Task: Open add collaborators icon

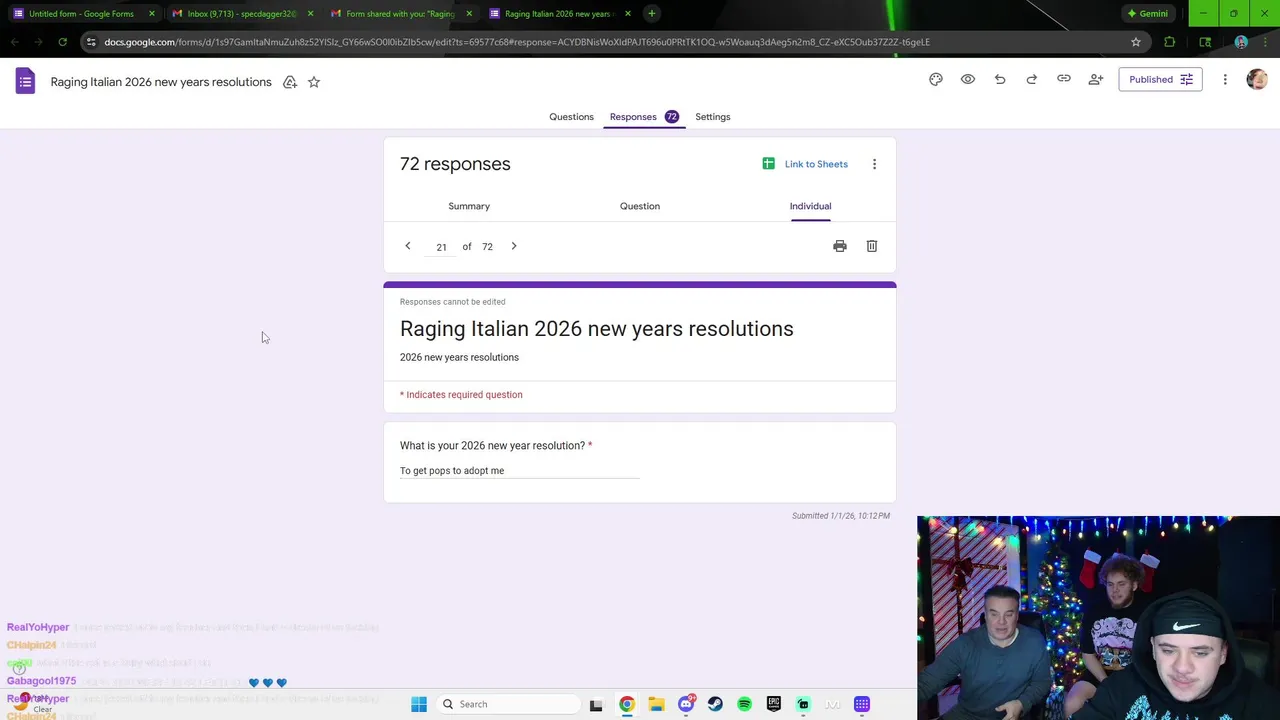Action: pos(1096,80)
